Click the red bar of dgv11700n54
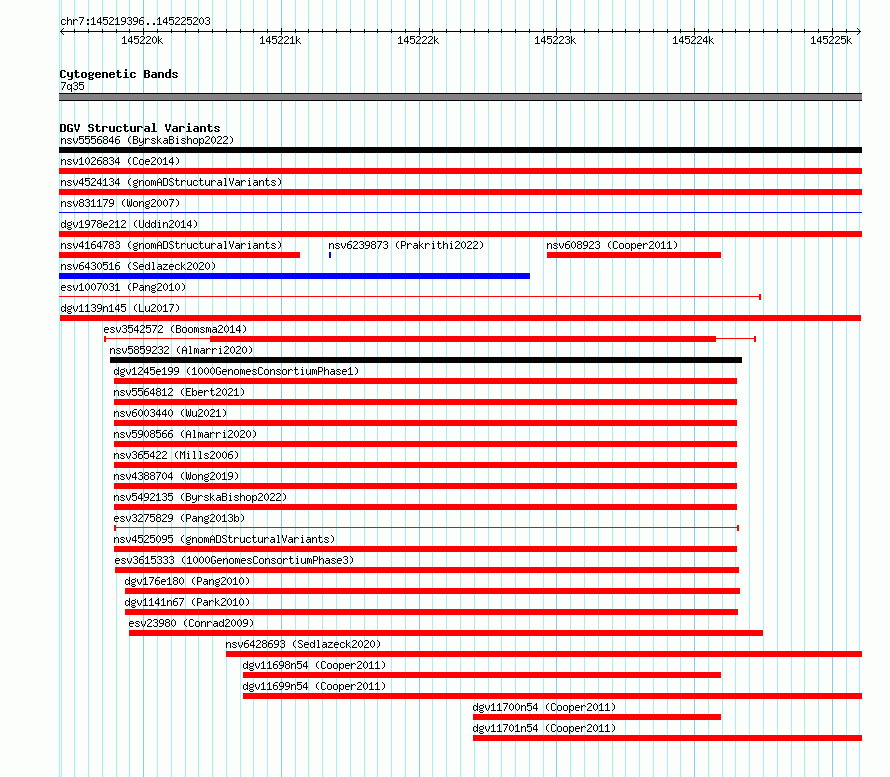890x777 pixels. 597,717
